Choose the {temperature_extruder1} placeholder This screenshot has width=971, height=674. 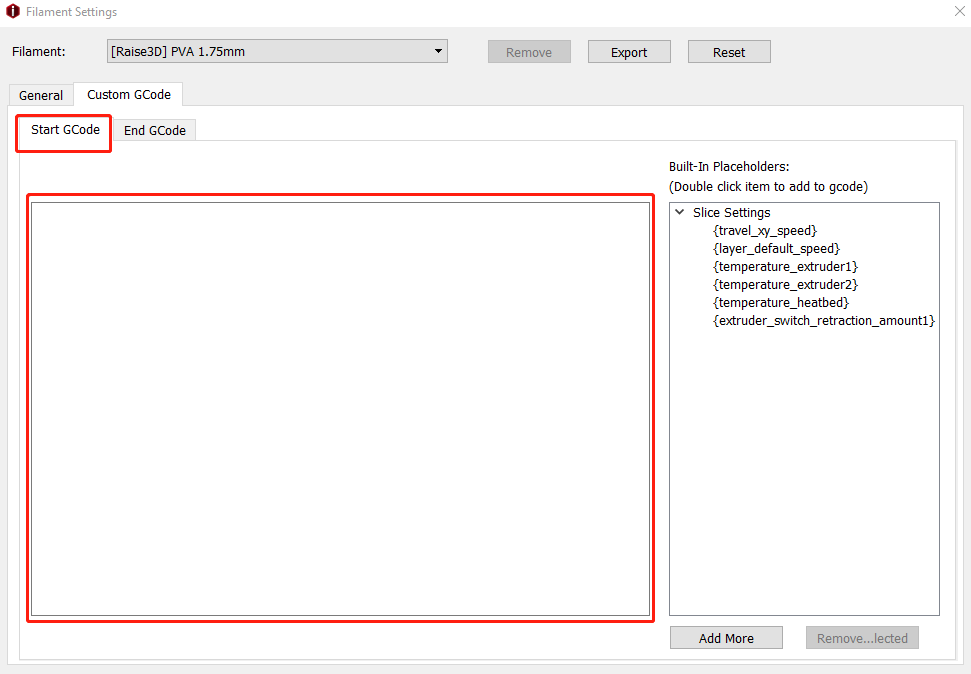pyautogui.click(x=785, y=266)
